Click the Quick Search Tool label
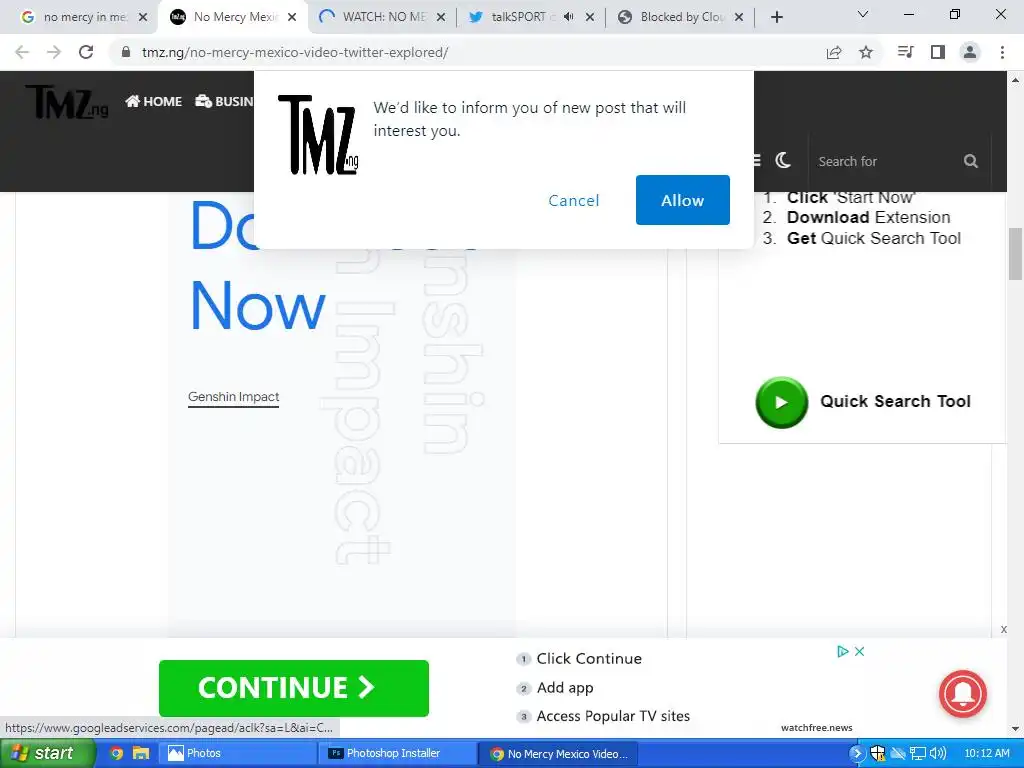 tap(895, 402)
